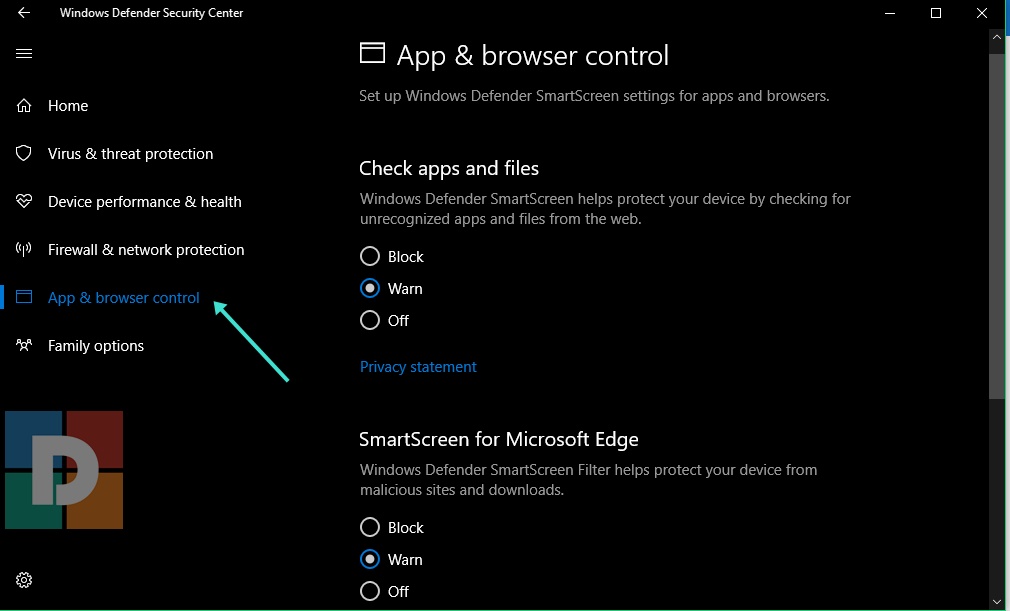Screen dimensions: 1010x611
Task: Toggle the hamburger navigation menu
Action: 24,54
